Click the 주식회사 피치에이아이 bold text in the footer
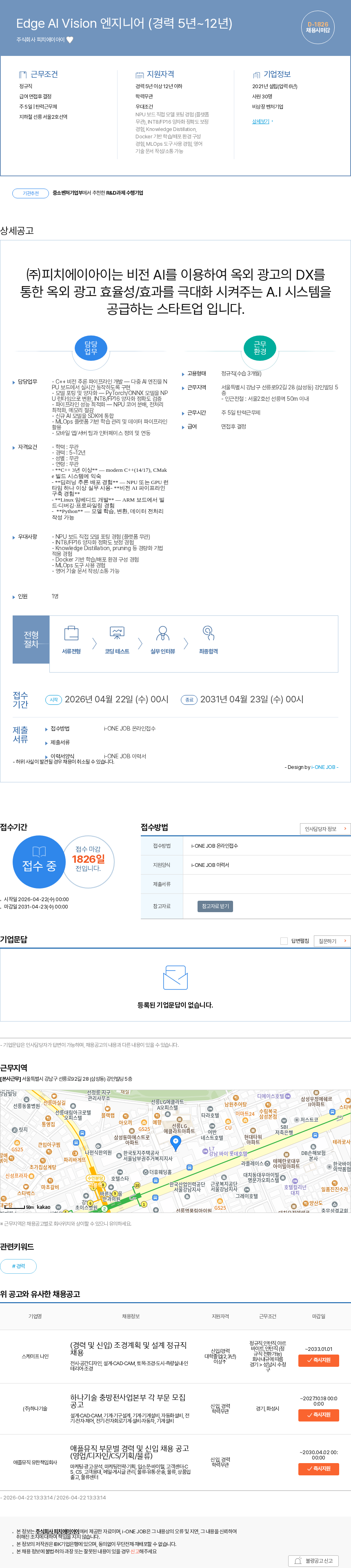This screenshot has width=351, height=1568. pyautogui.click(x=57, y=1531)
